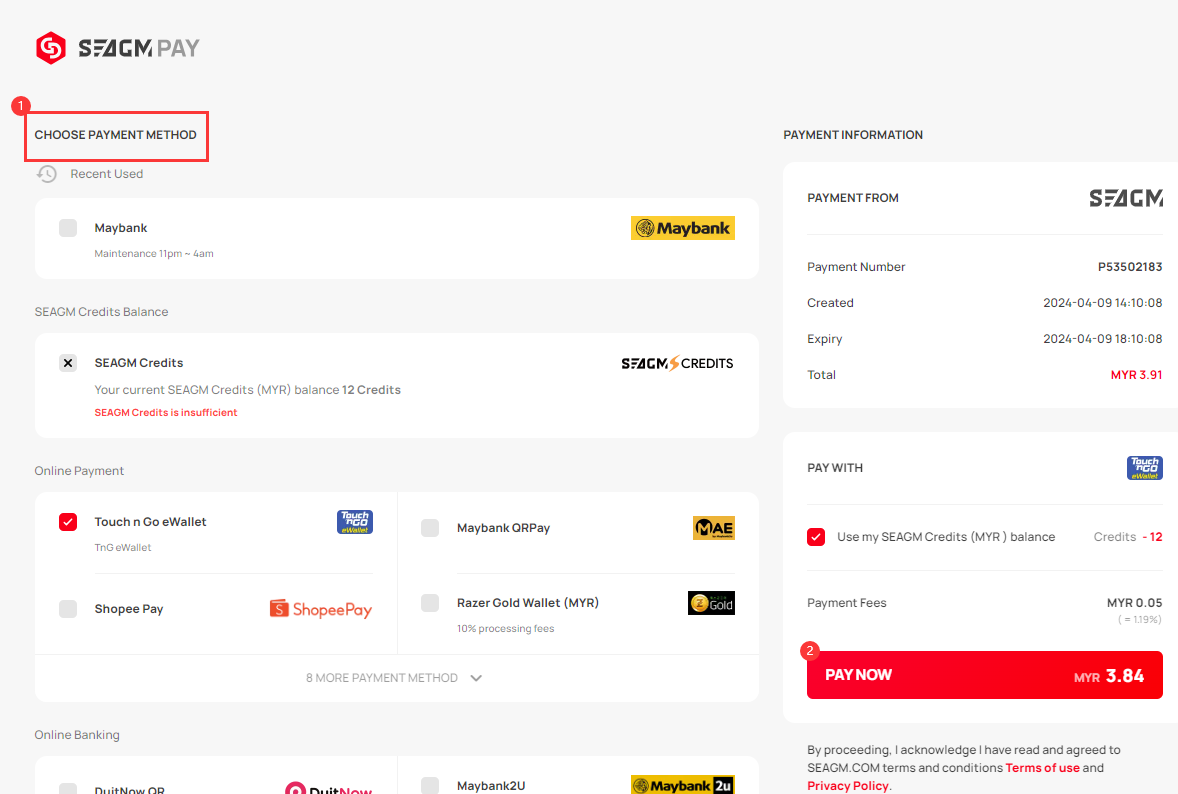Click the Shopee Pay label

[x=128, y=609]
